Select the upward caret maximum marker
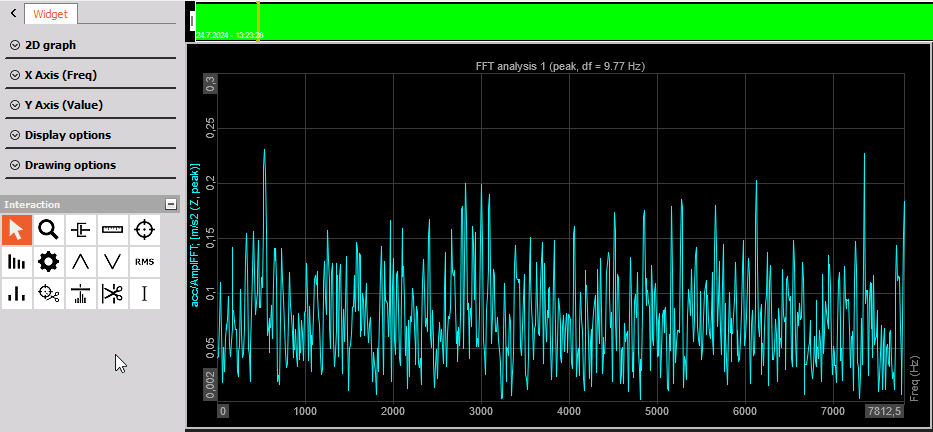This screenshot has height=432, width=933. pyautogui.click(x=80, y=262)
